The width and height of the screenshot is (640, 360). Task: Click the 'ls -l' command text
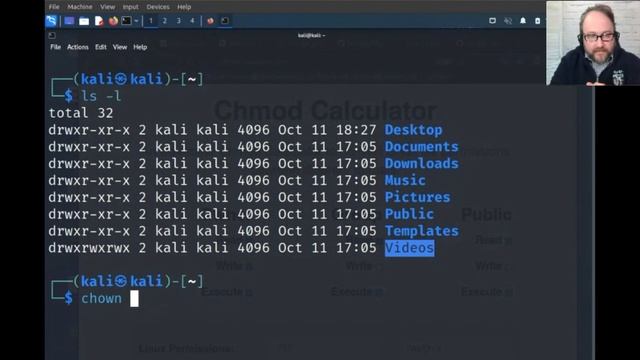point(101,96)
